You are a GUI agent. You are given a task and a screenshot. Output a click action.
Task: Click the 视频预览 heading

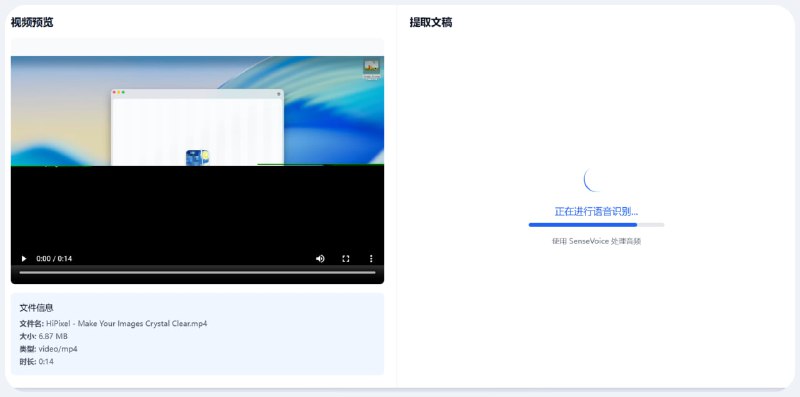point(32,22)
